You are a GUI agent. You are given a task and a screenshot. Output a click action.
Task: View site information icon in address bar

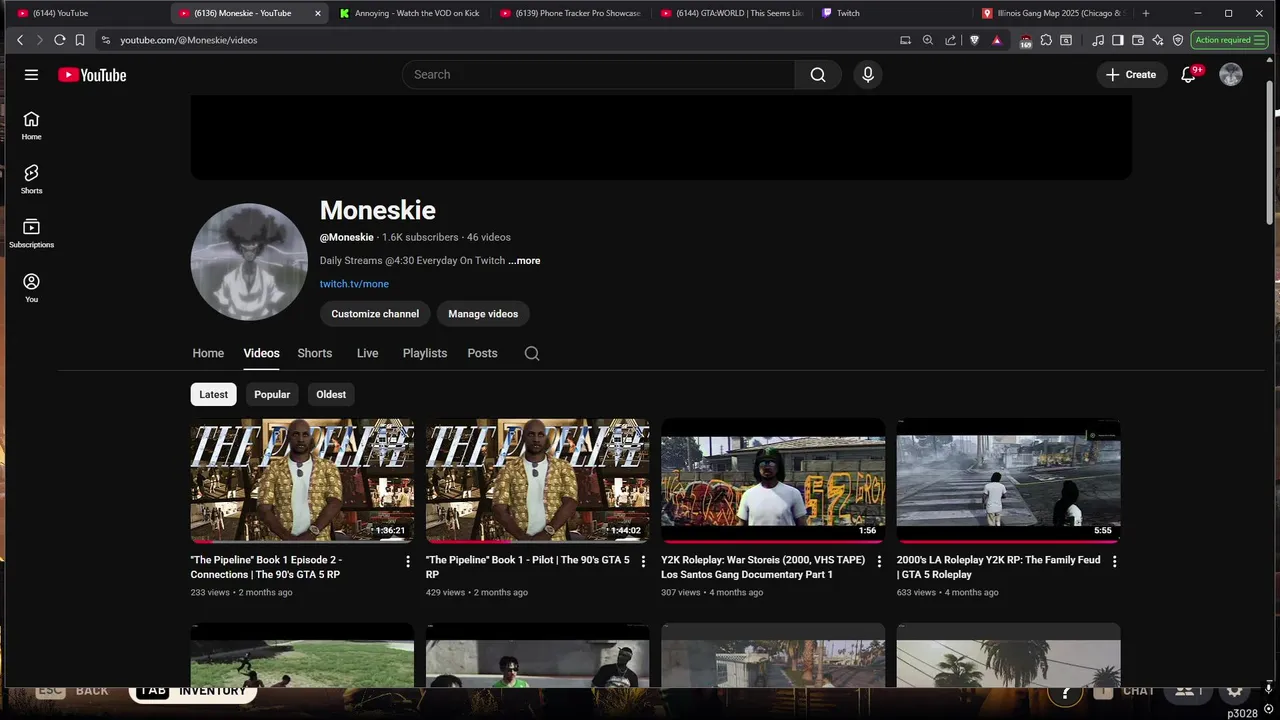[x=106, y=40]
